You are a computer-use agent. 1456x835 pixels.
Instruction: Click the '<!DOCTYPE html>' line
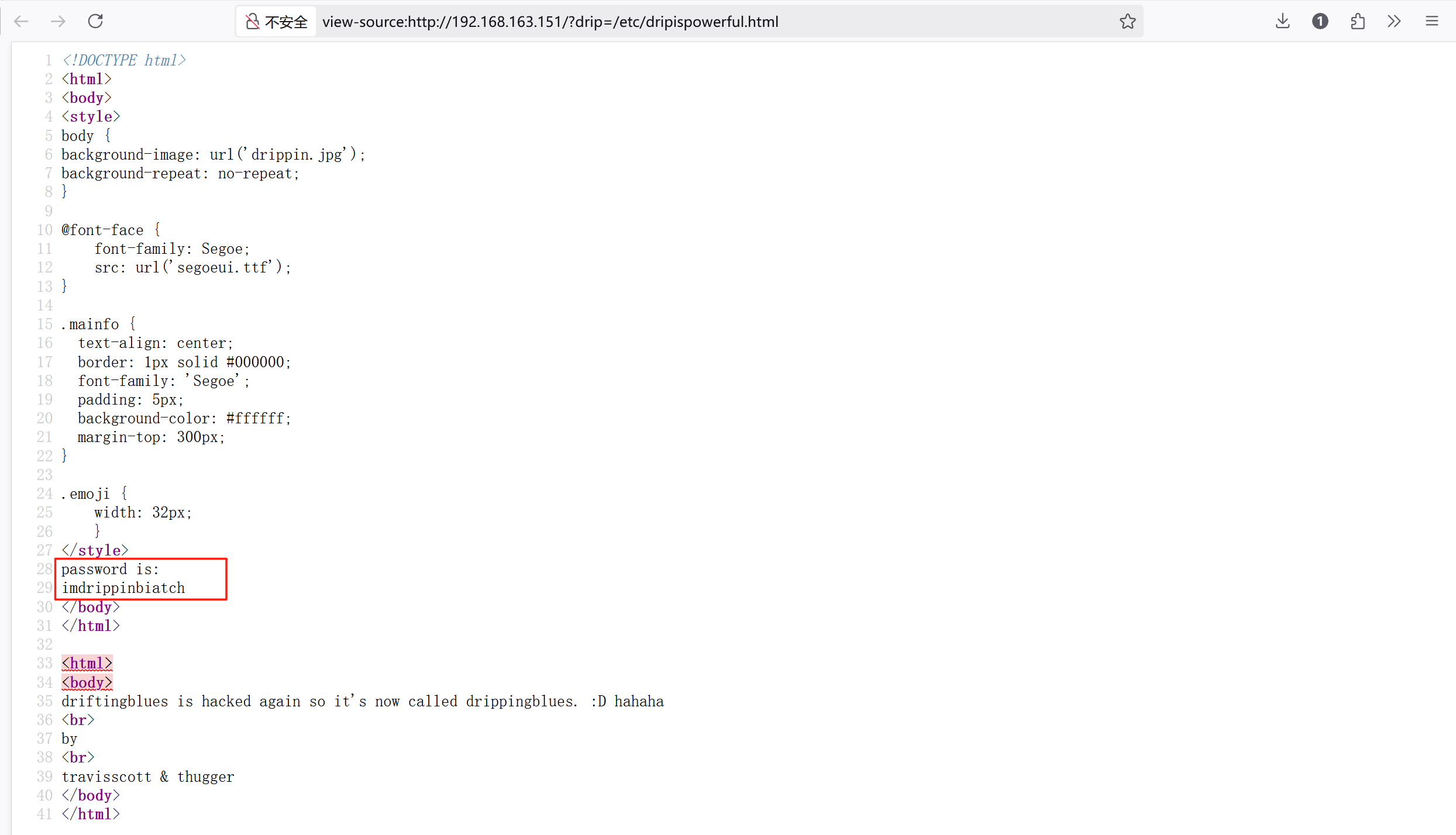click(x=124, y=60)
